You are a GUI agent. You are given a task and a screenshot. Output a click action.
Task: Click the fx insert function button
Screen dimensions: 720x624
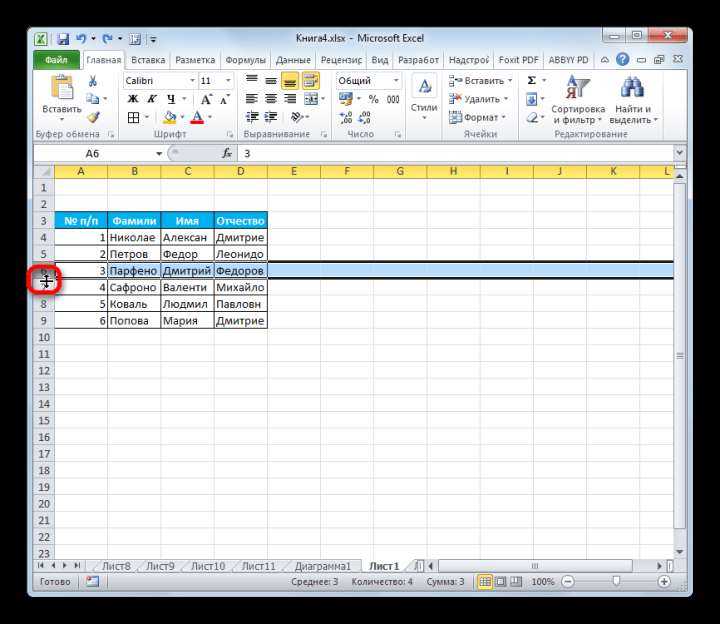[x=227, y=153]
